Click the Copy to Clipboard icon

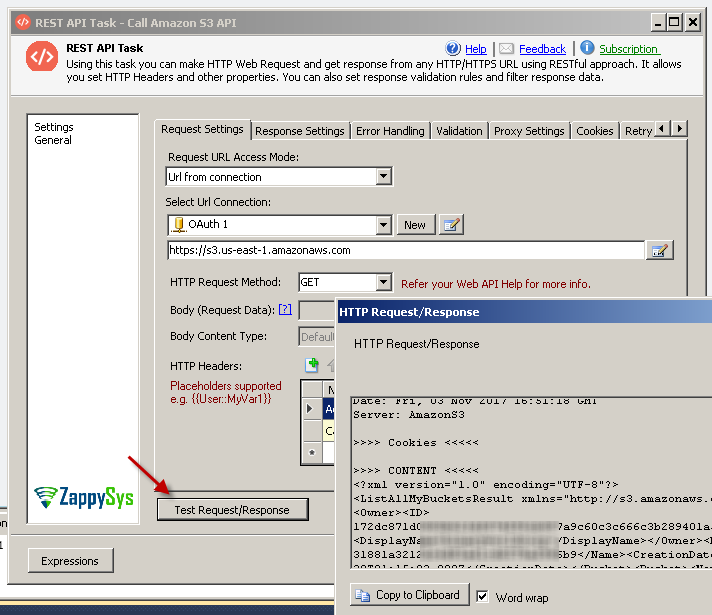click(362, 595)
